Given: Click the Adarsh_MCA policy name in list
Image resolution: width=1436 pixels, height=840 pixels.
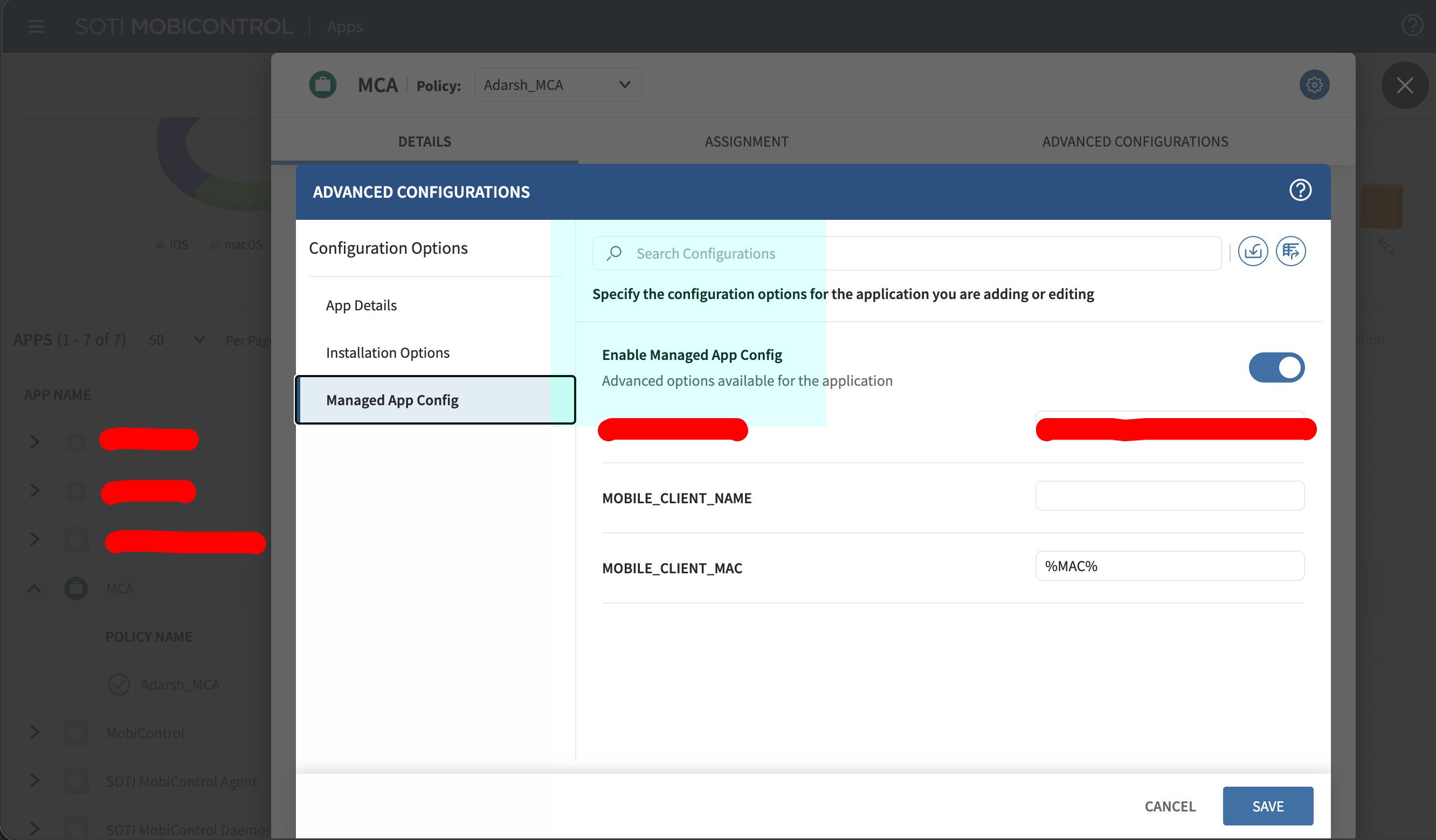Looking at the screenshot, I should pyautogui.click(x=180, y=684).
